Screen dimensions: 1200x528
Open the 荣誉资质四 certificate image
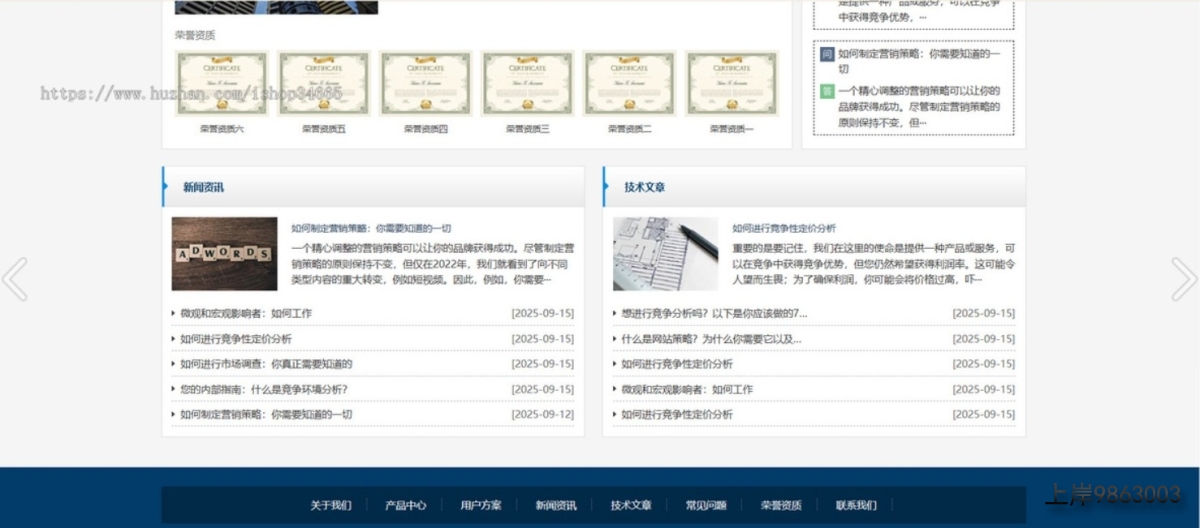(426, 83)
